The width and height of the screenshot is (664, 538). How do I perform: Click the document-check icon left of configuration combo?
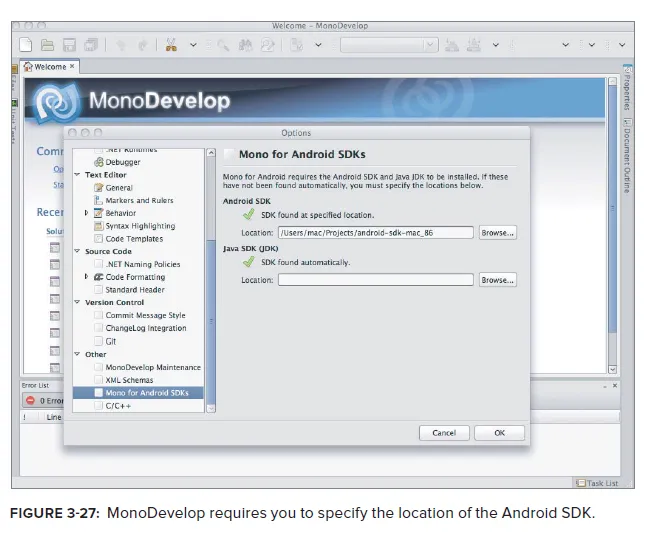pyautogui.click(x=297, y=44)
